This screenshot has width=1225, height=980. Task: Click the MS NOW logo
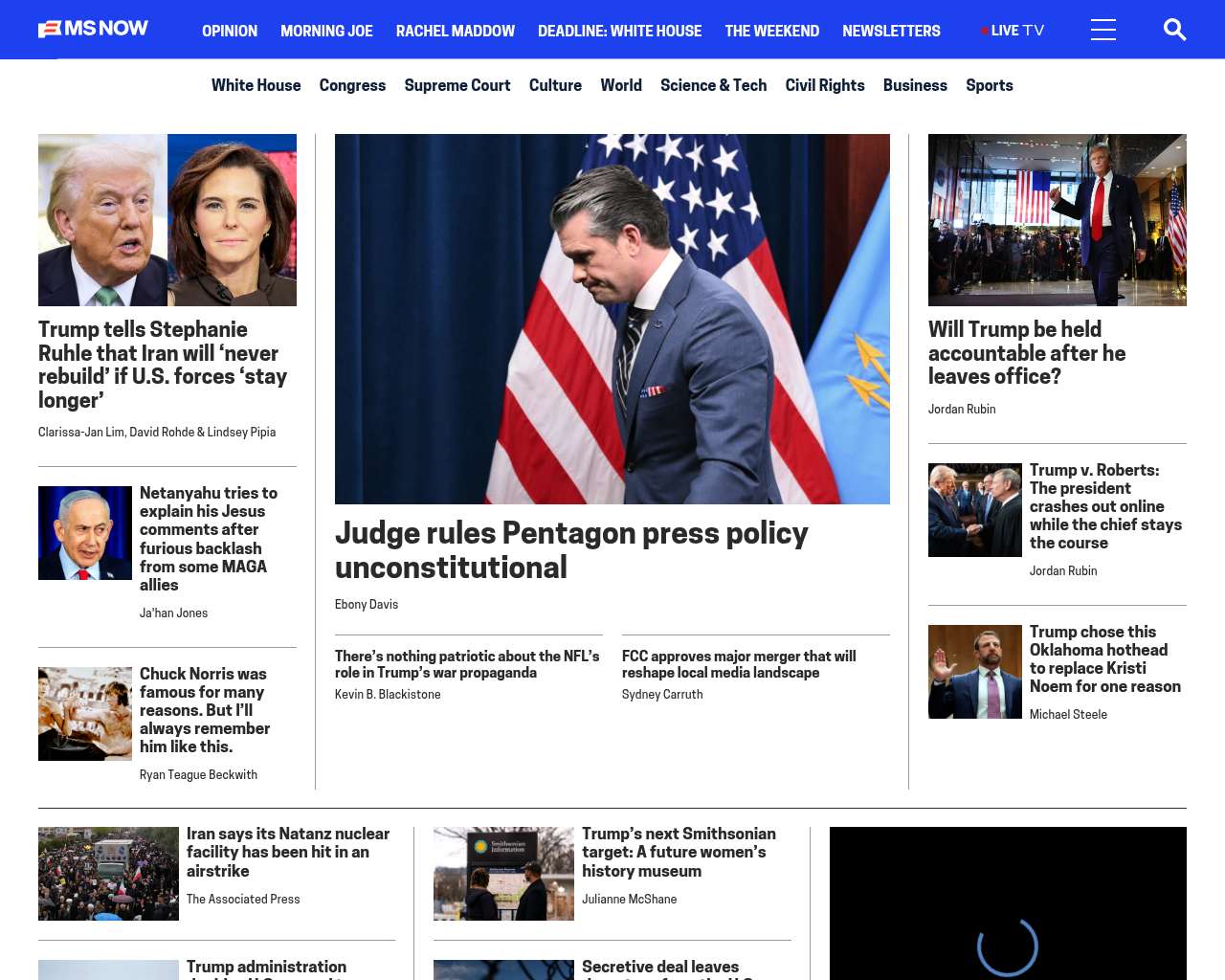point(93,29)
